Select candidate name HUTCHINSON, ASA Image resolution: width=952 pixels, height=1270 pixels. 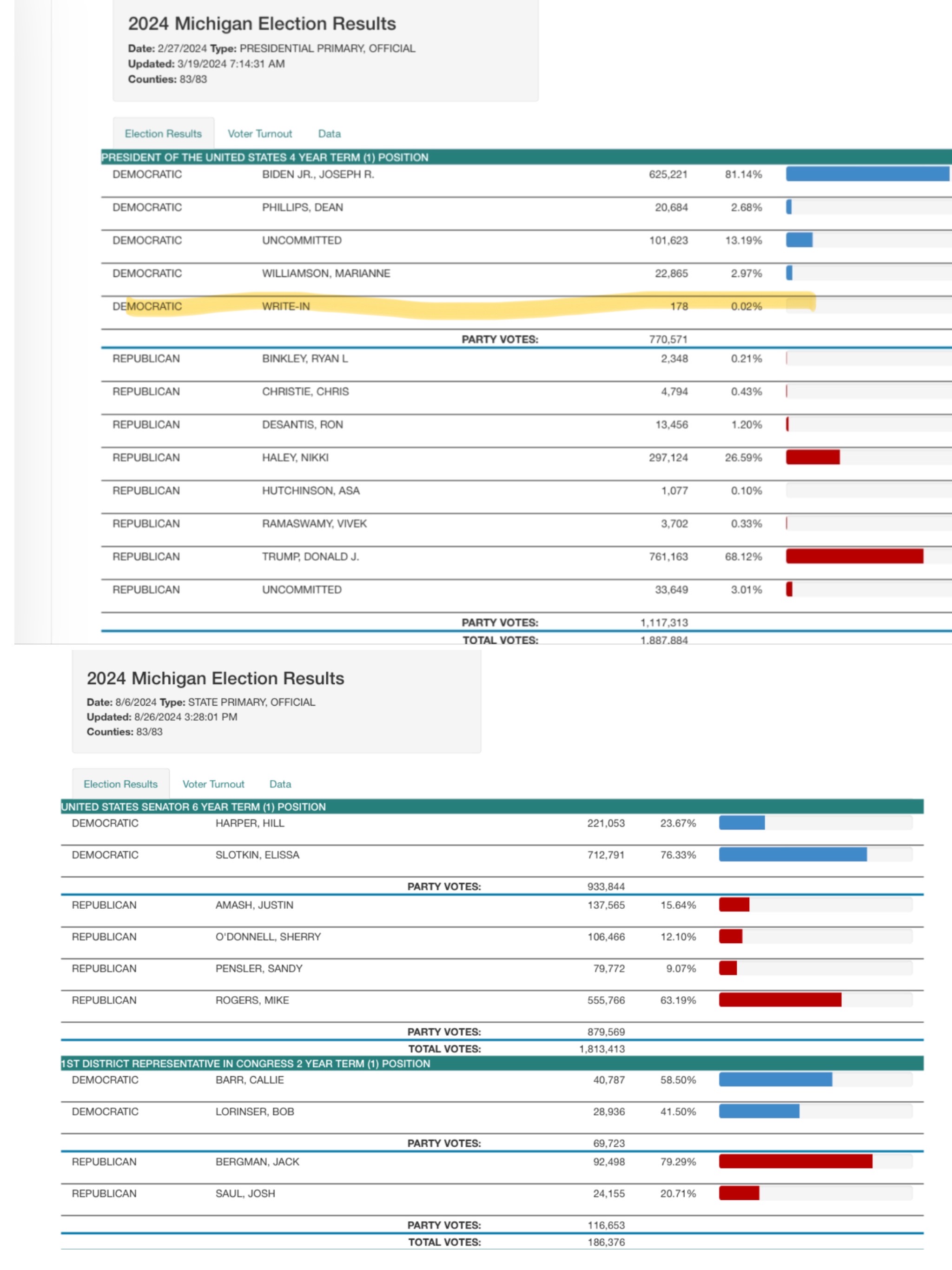tap(311, 490)
